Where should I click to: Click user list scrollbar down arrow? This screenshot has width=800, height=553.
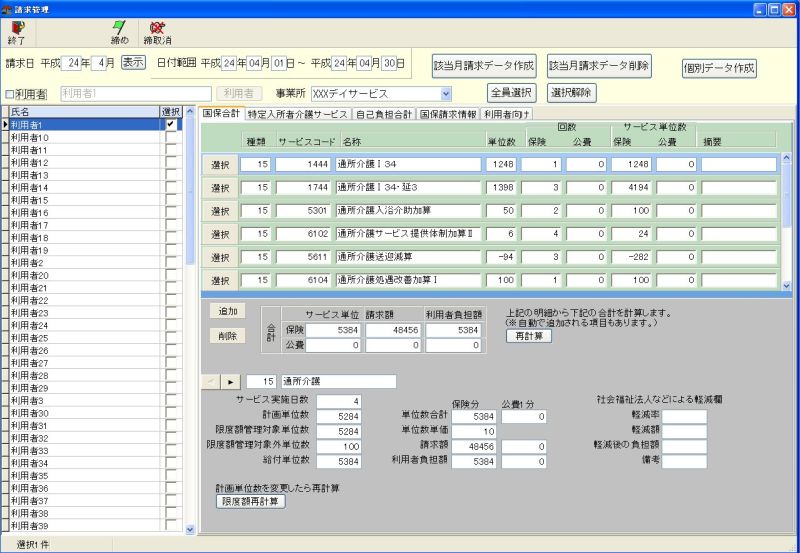pos(190,530)
